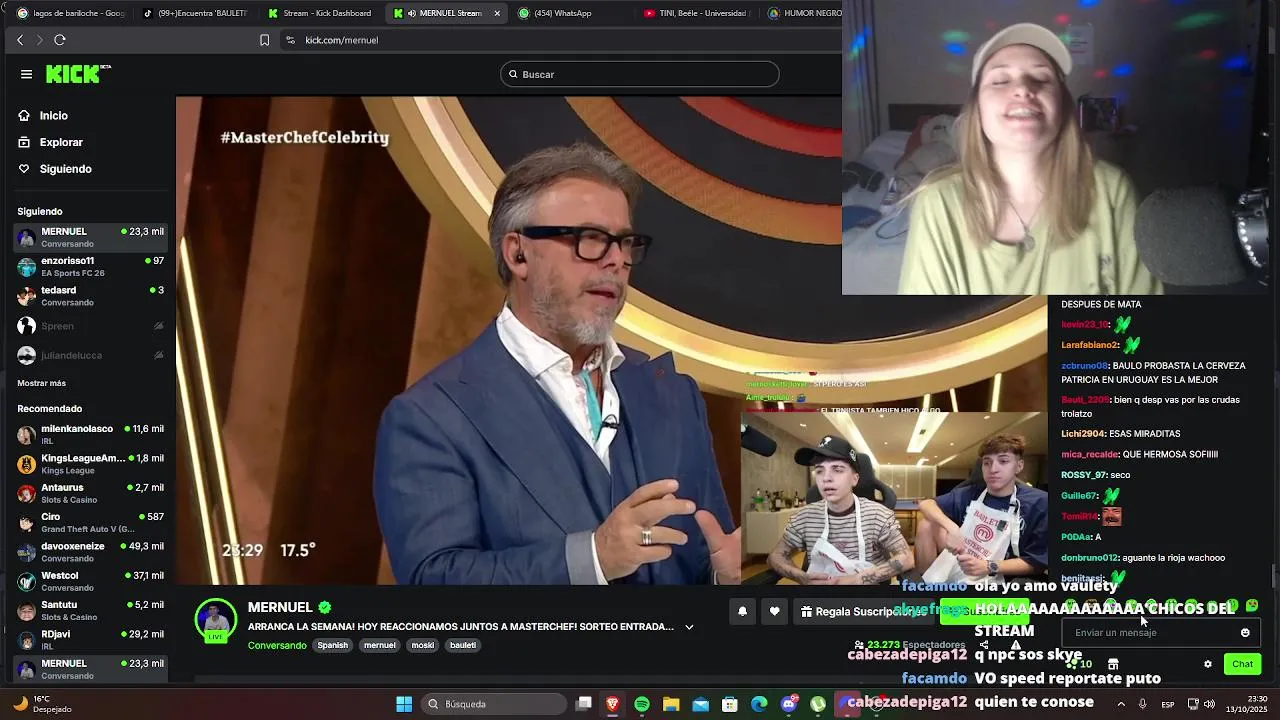Image resolution: width=1280 pixels, height=720 pixels.
Task: Open Santutu recommended channel
Action: click(x=90, y=610)
